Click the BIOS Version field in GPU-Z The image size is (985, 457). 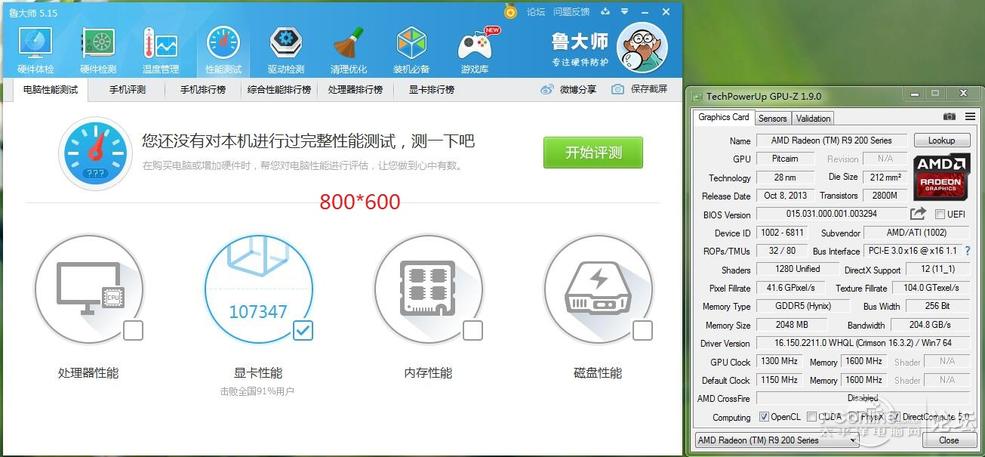(832, 214)
